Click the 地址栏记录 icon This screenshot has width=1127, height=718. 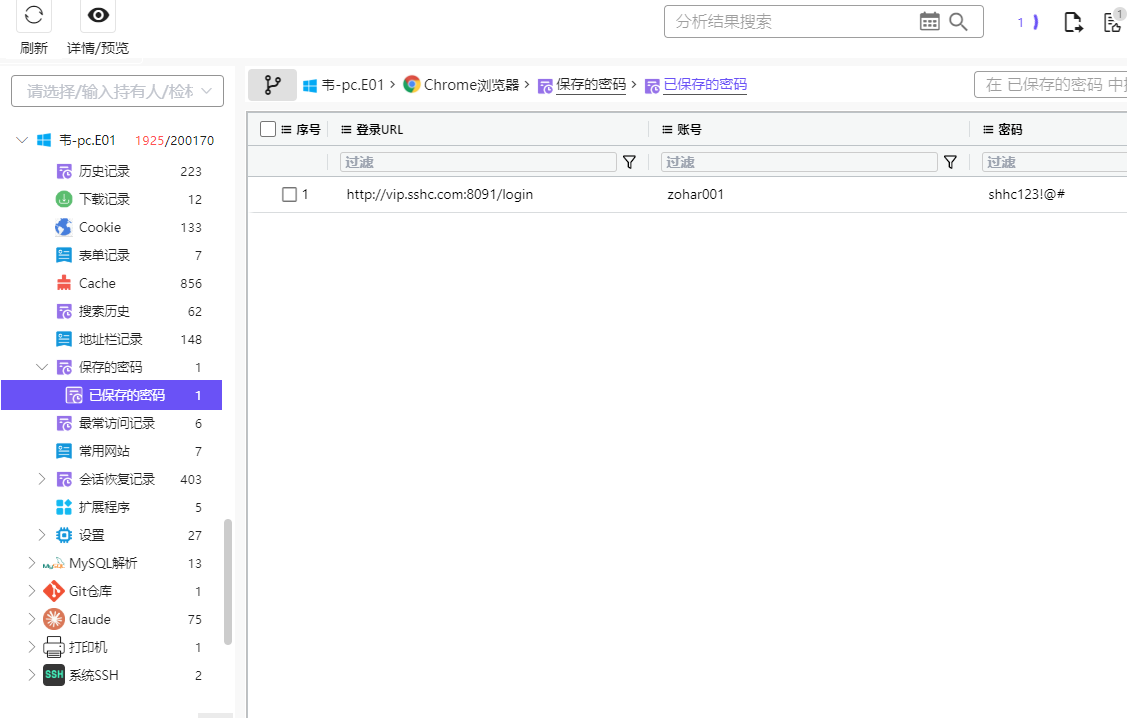[64, 339]
